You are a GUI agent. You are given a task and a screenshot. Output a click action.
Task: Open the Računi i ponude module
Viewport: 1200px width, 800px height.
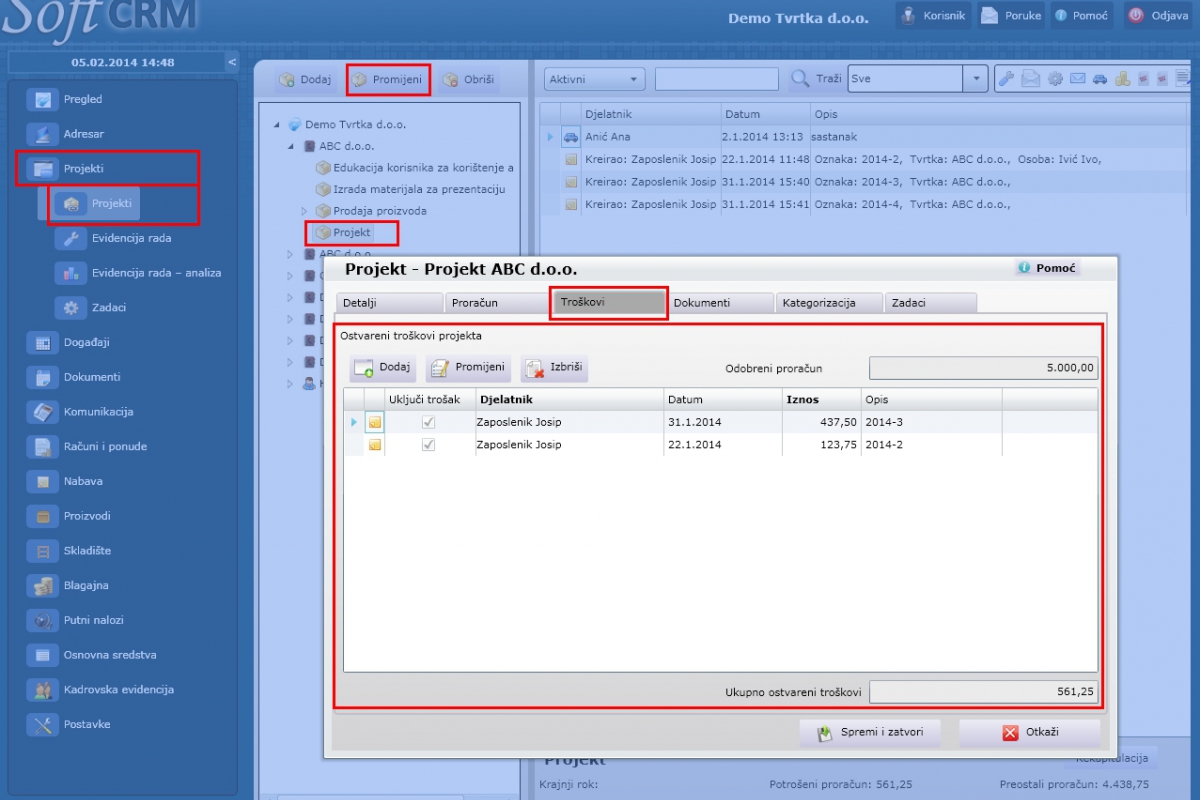point(89,447)
